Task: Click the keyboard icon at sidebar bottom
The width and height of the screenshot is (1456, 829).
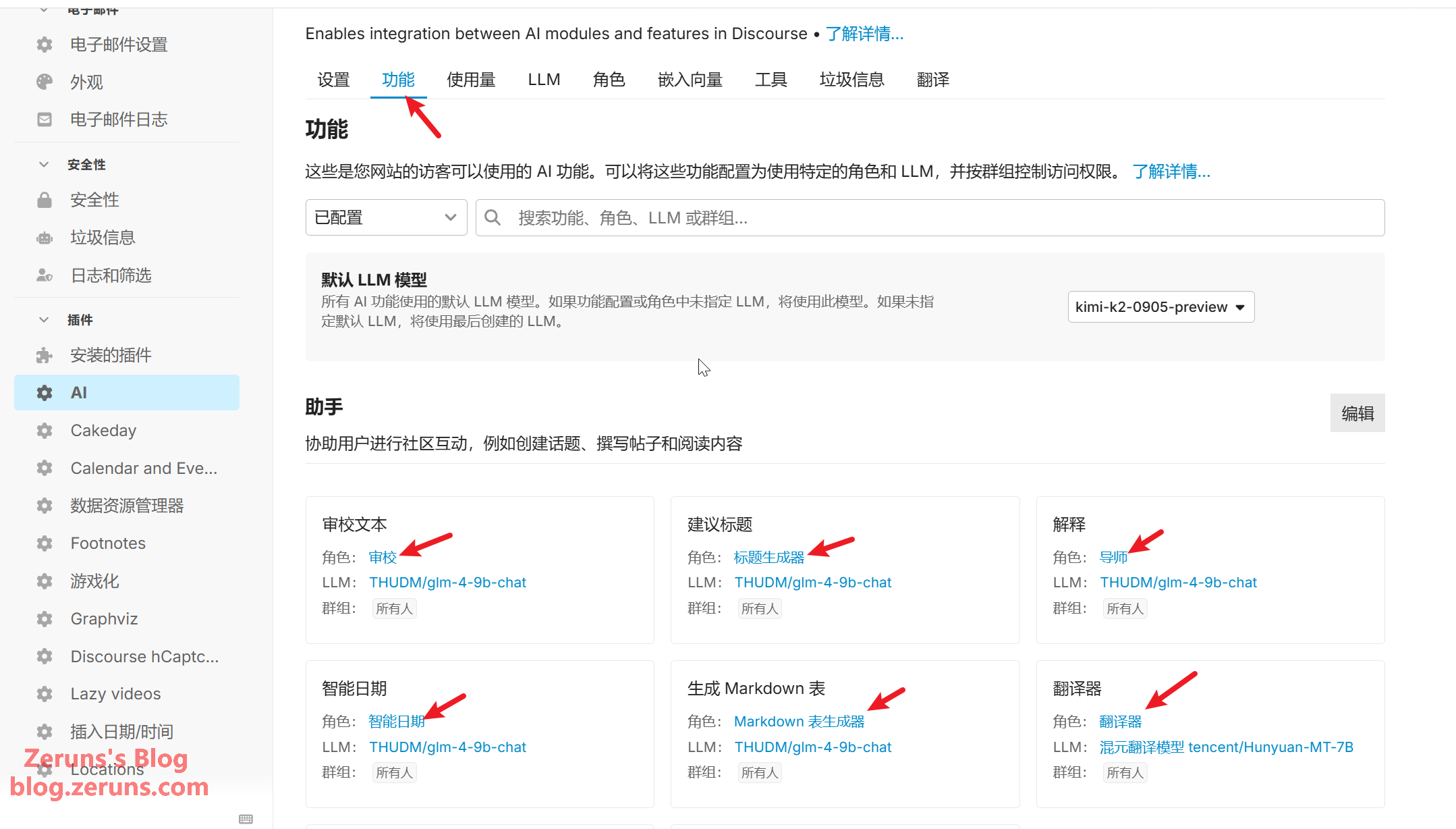Action: tap(246, 819)
